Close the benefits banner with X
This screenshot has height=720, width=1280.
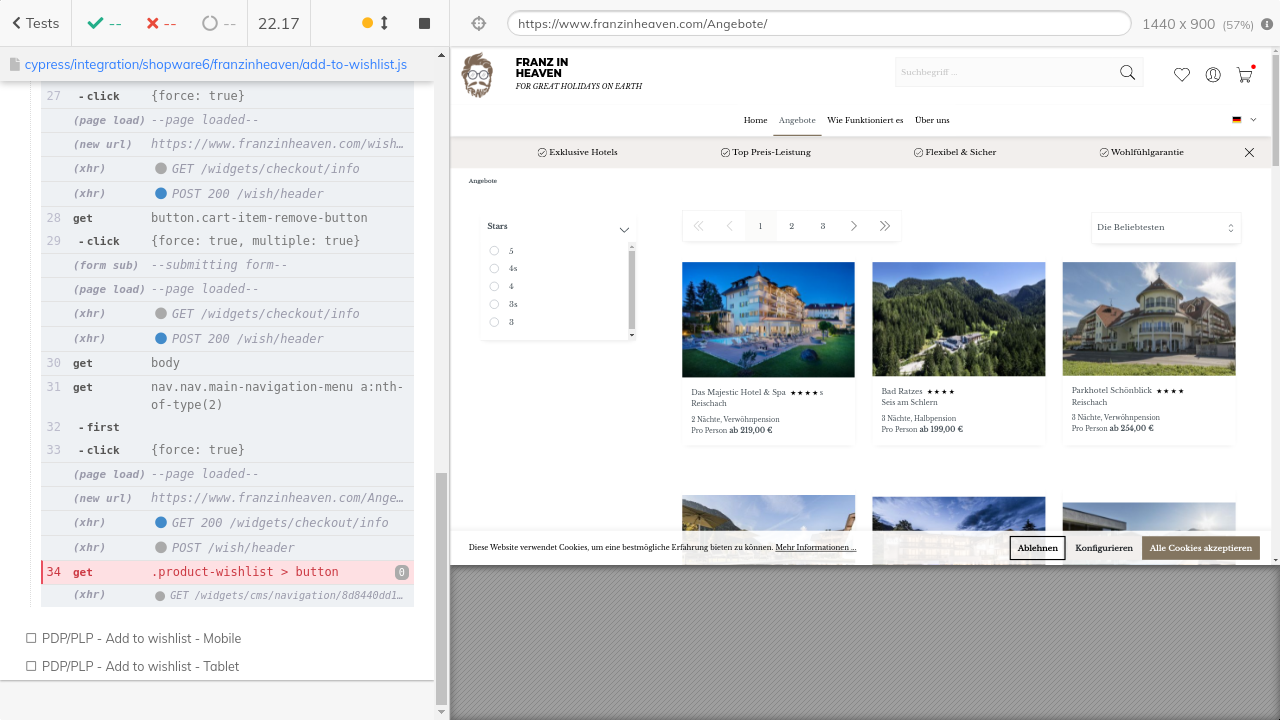click(x=1249, y=153)
